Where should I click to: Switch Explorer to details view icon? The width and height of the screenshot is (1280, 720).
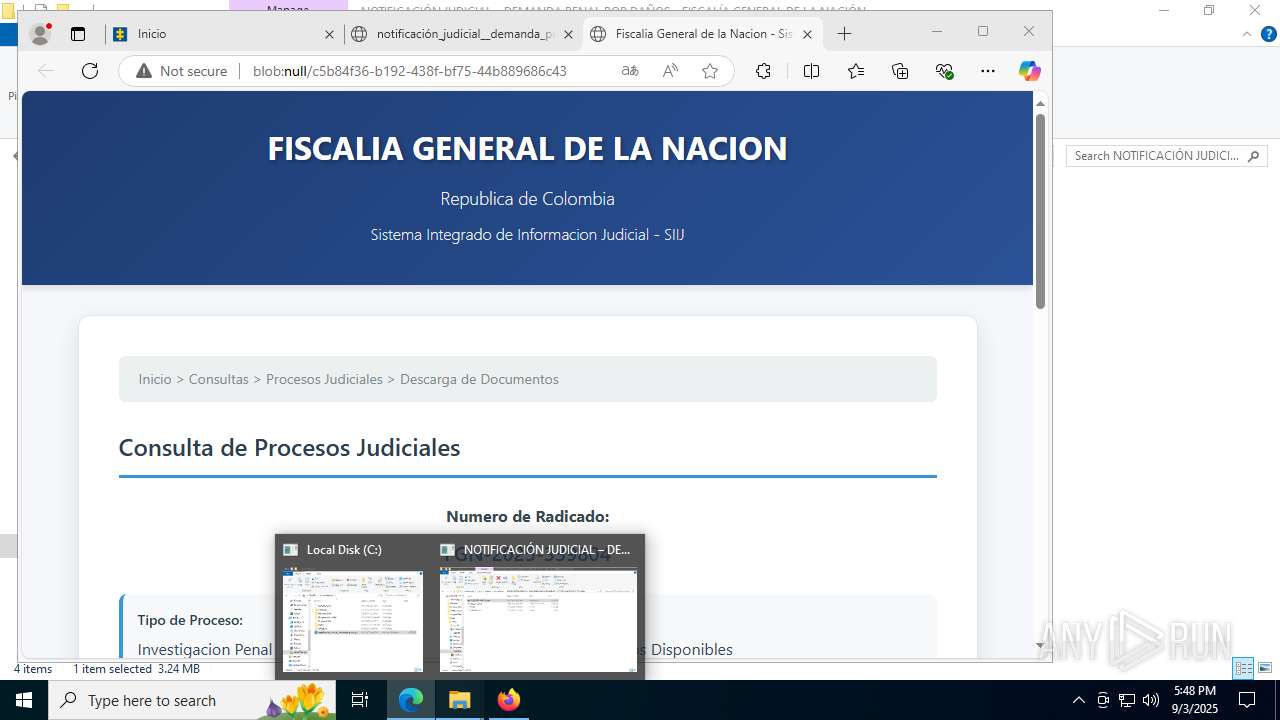(x=1244, y=668)
